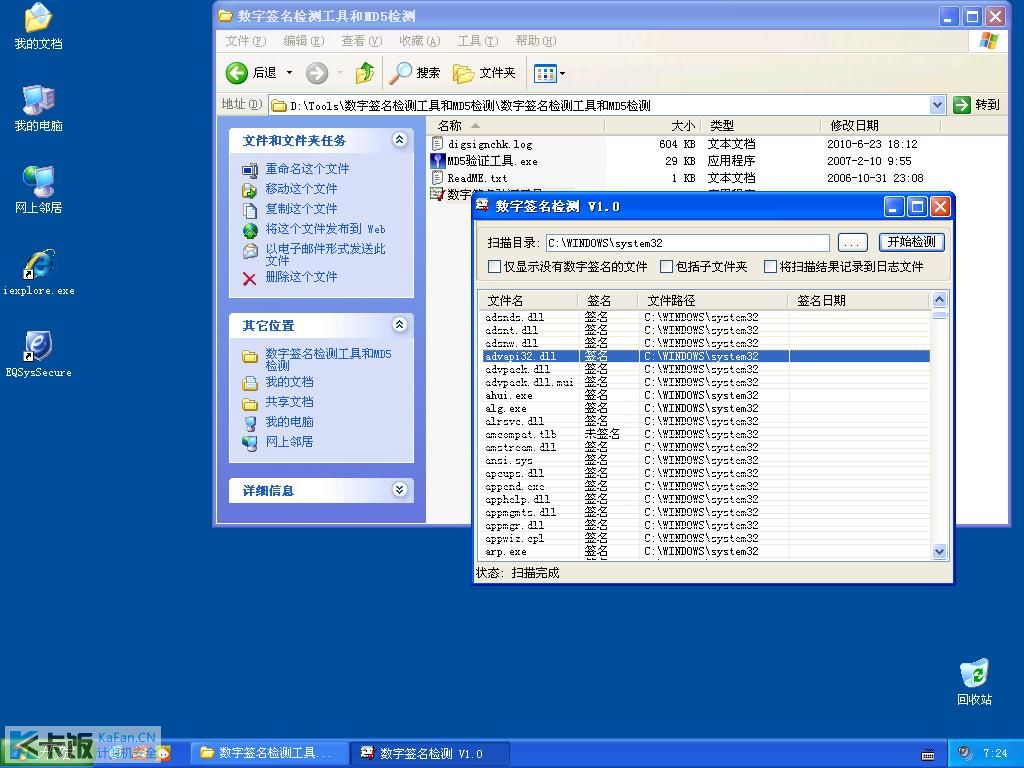The width and height of the screenshot is (1024, 768).
Task: Select digsignchk.log file icon
Action: click(x=438, y=144)
